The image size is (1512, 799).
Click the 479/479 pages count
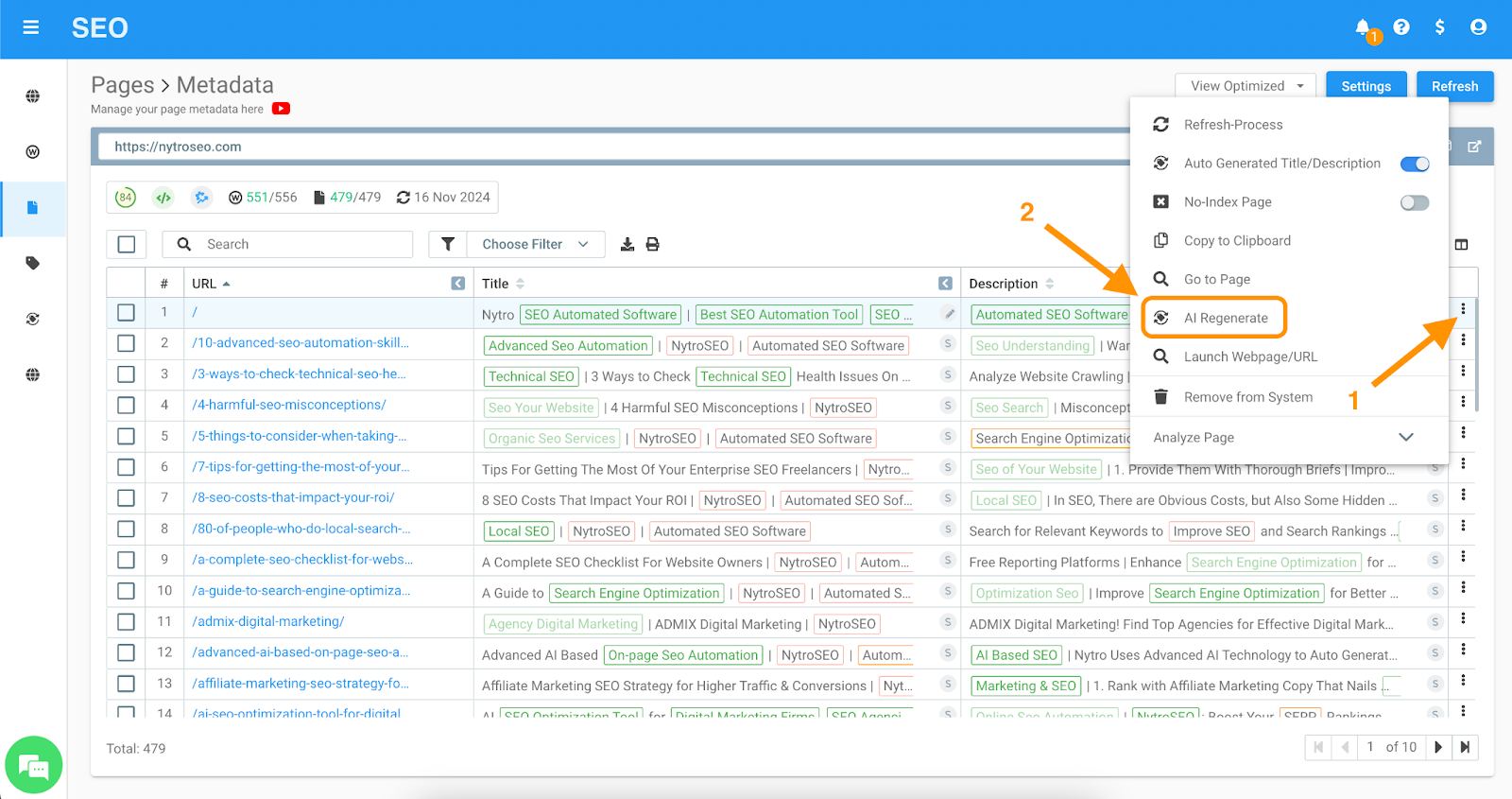[x=347, y=198]
